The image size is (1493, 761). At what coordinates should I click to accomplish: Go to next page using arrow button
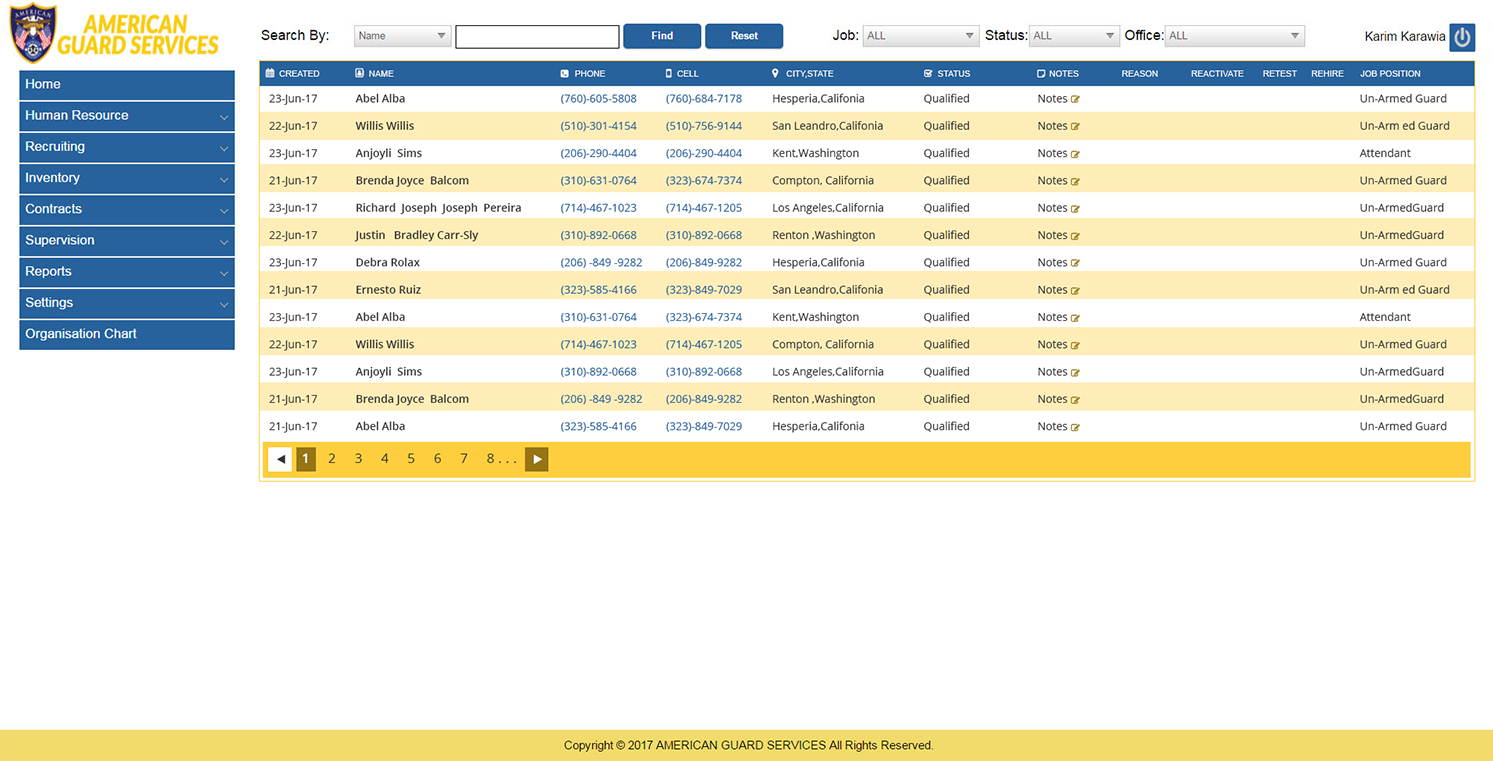tap(537, 459)
